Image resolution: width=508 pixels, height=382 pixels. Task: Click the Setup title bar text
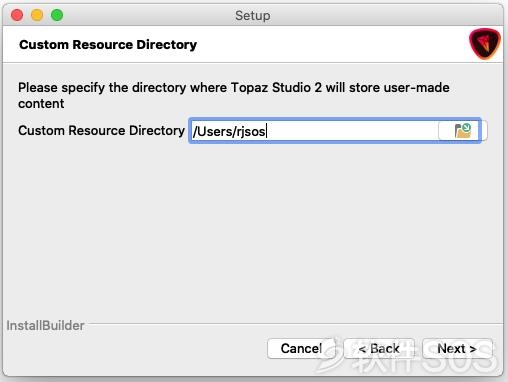point(253,15)
